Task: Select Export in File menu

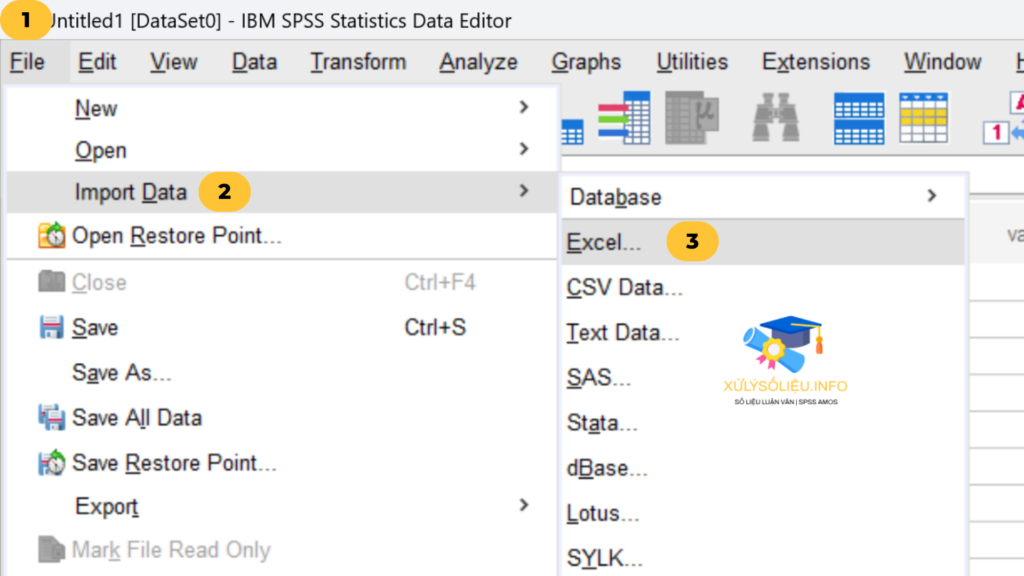Action: coord(281,506)
